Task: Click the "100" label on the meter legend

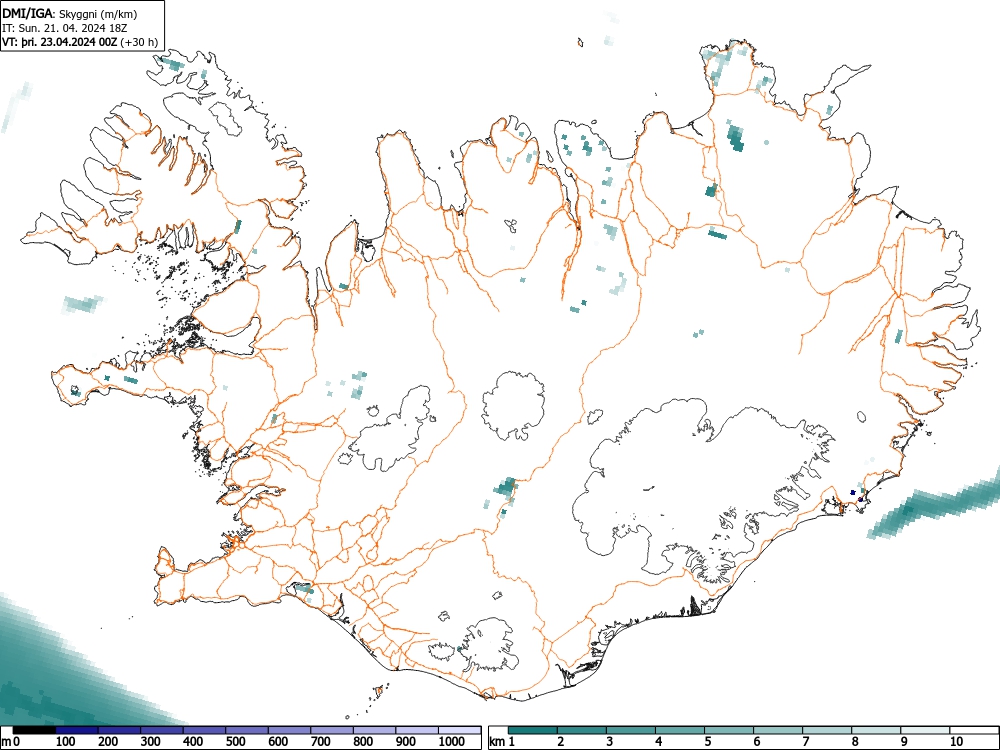Action: tap(66, 742)
